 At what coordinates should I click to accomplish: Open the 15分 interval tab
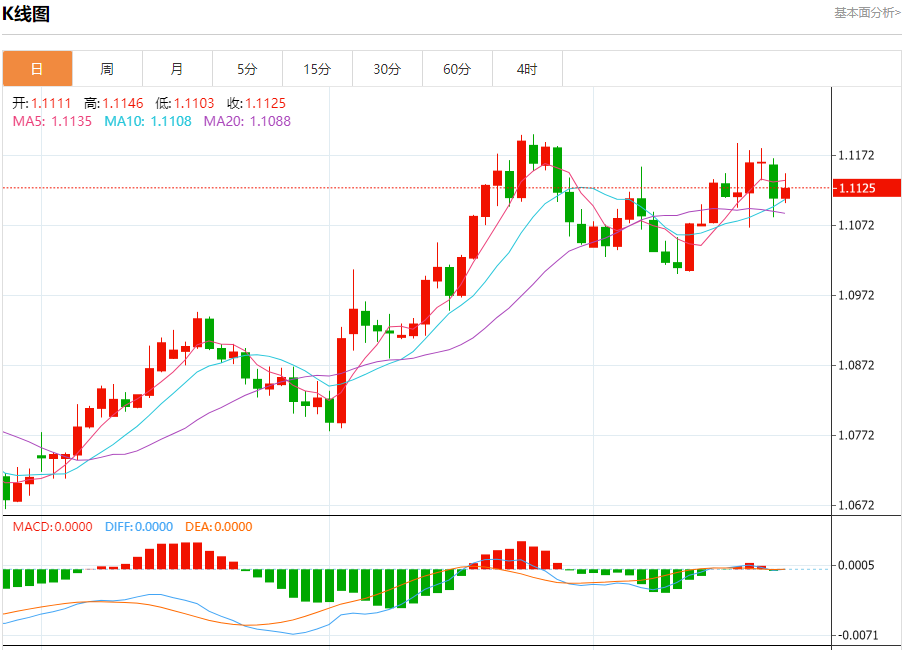[318, 69]
